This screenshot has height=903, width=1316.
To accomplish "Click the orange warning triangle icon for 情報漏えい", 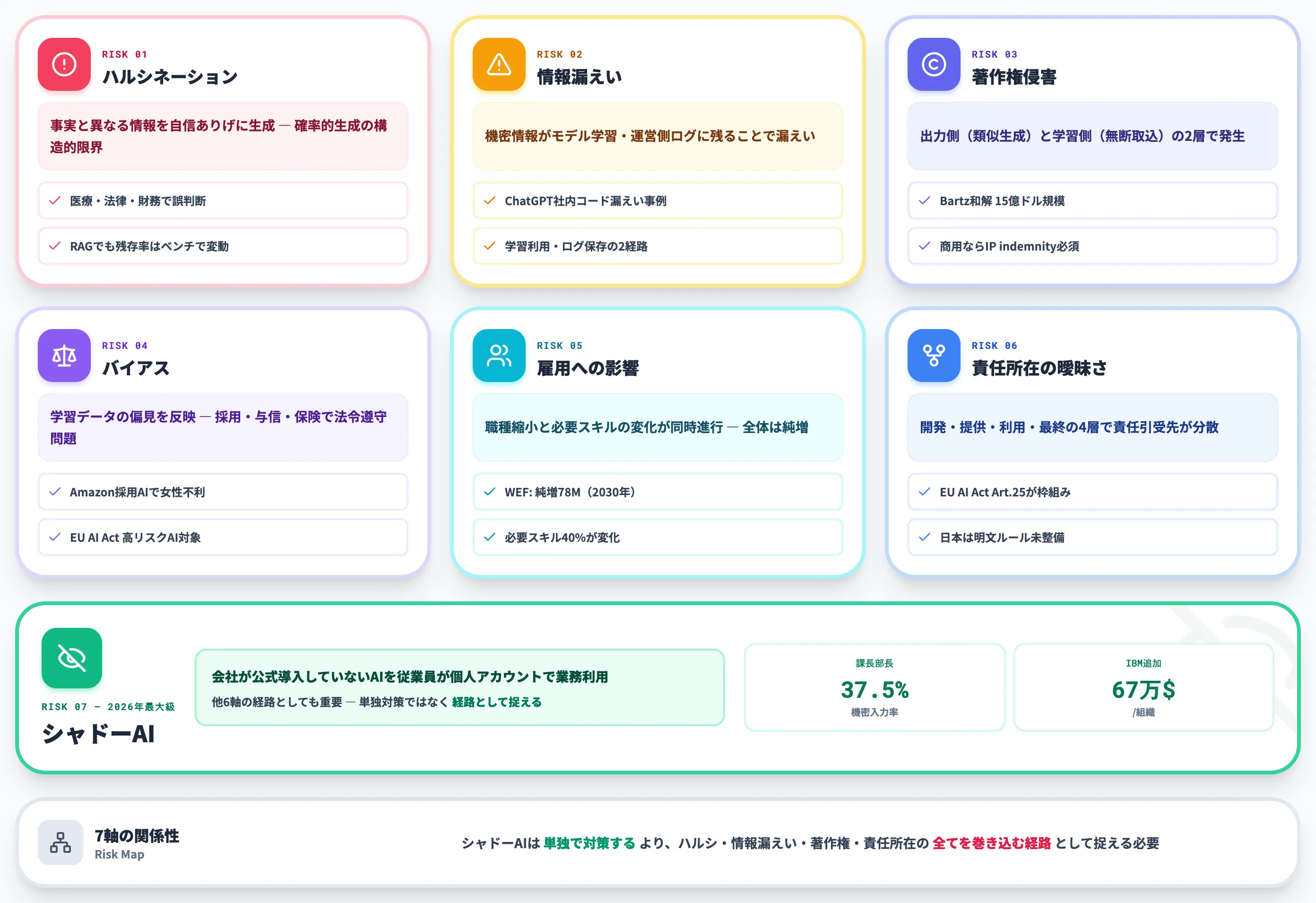I will (499, 64).
